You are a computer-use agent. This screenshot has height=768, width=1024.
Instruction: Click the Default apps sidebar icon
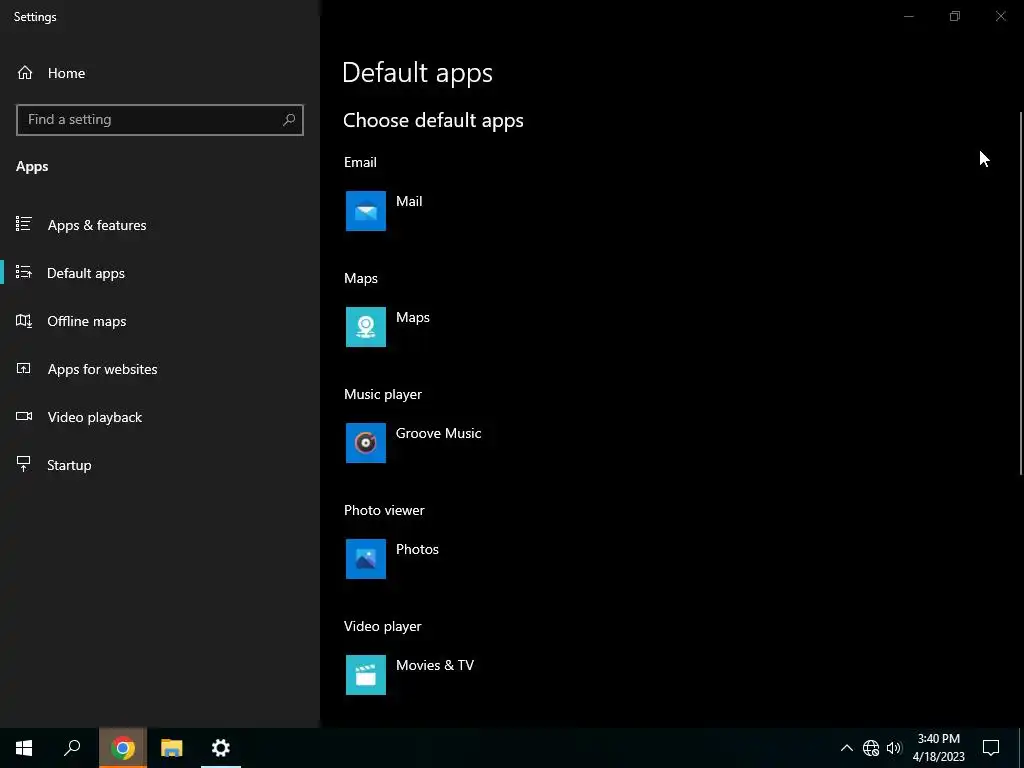[x=24, y=272]
